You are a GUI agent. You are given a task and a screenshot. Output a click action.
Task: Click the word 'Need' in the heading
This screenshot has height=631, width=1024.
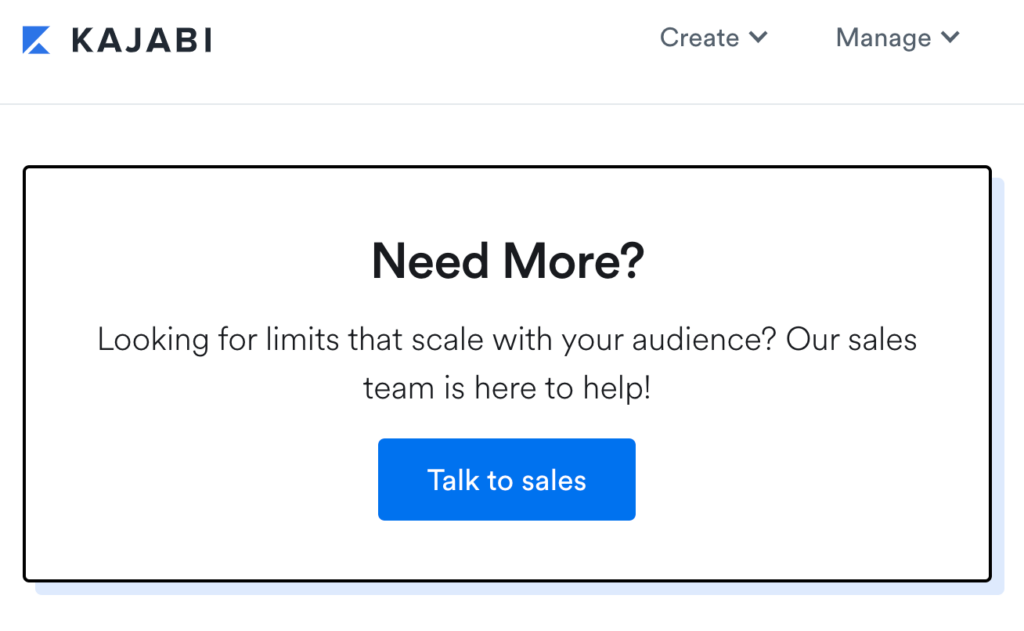(430, 261)
